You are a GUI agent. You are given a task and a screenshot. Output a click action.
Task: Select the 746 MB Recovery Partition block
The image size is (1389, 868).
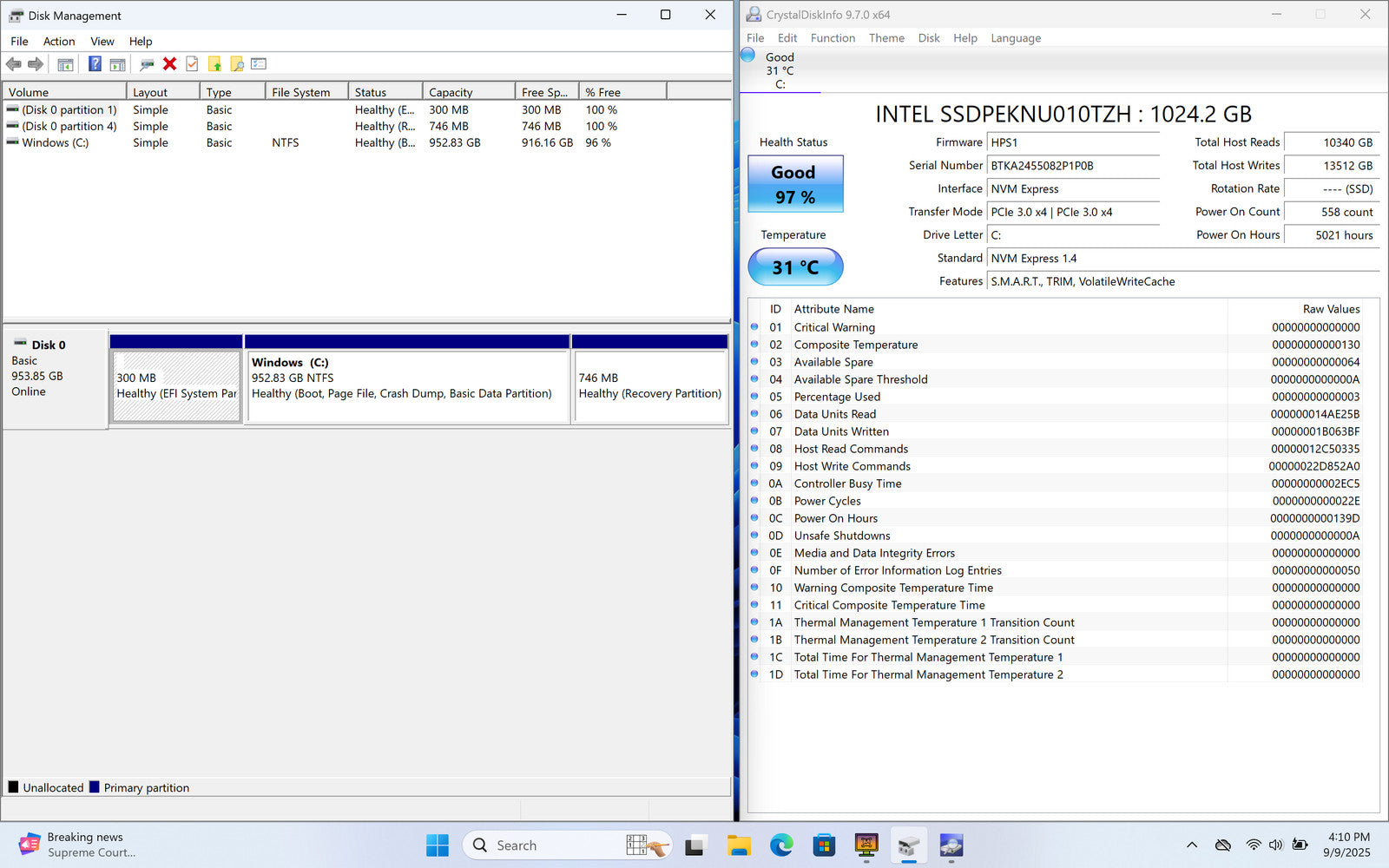pyautogui.click(x=650, y=379)
